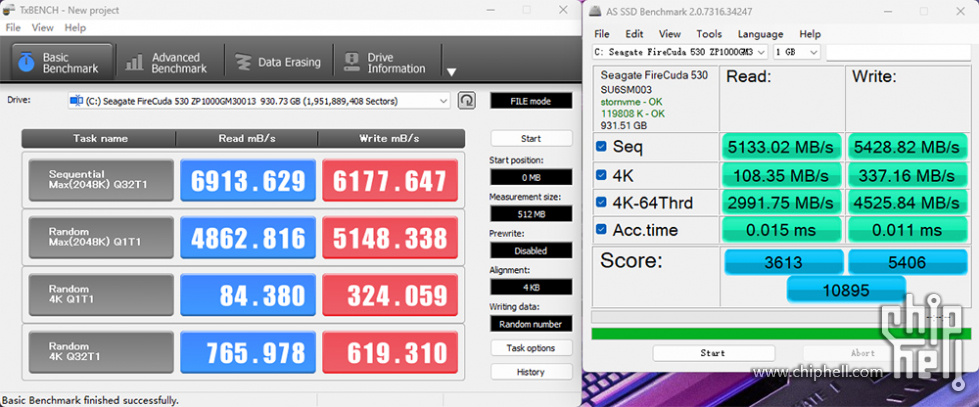Click the TxBENCH app icon in title bar
The width and height of the screenshot is (979, 407).
point(9,10)
